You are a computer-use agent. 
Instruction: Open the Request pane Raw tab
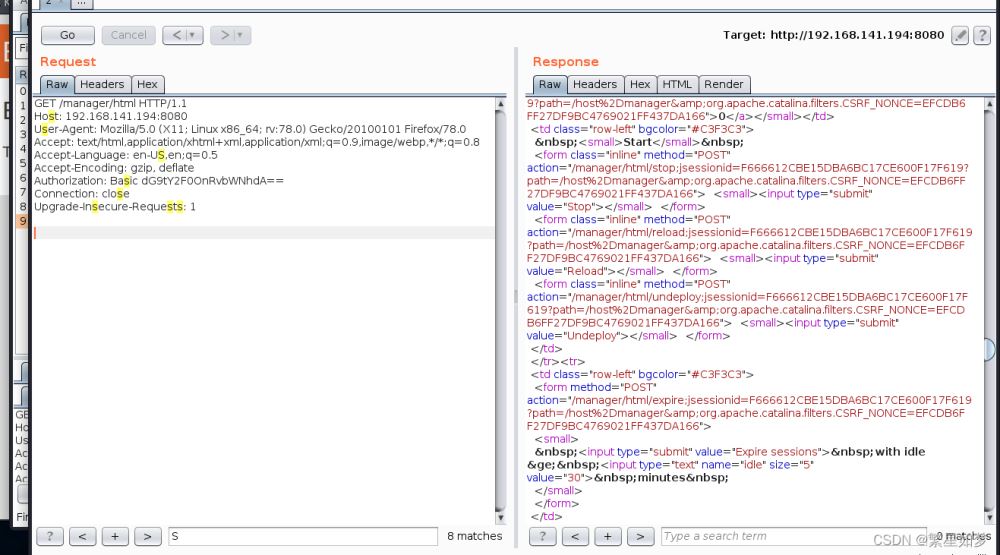[x=57, y=85]
